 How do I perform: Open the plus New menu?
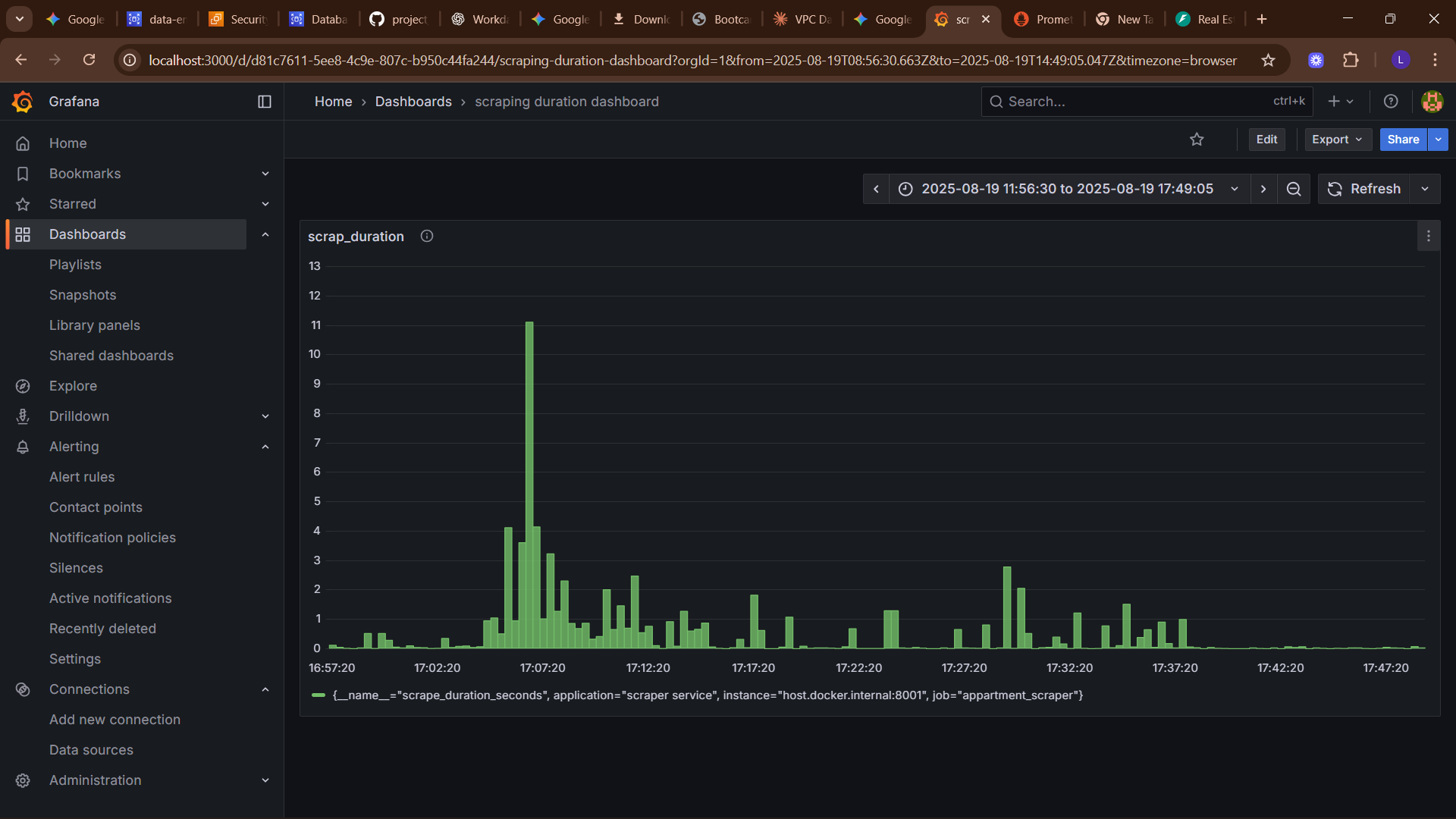click(1341, 102)
